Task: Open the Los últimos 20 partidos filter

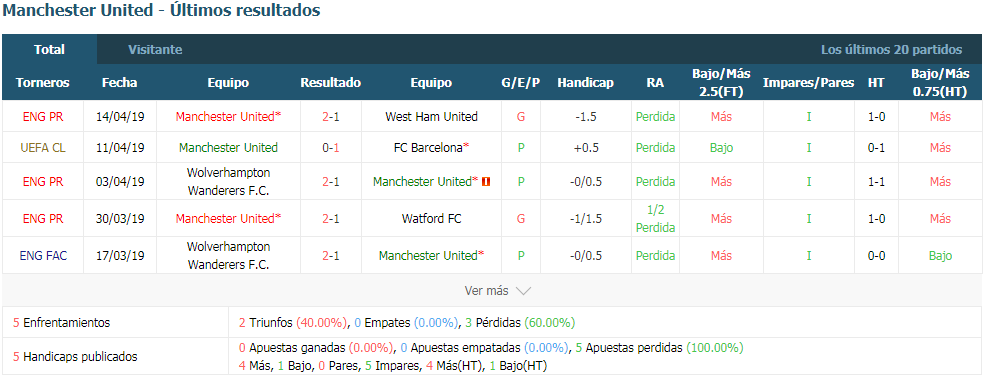Action: point(891,50)
